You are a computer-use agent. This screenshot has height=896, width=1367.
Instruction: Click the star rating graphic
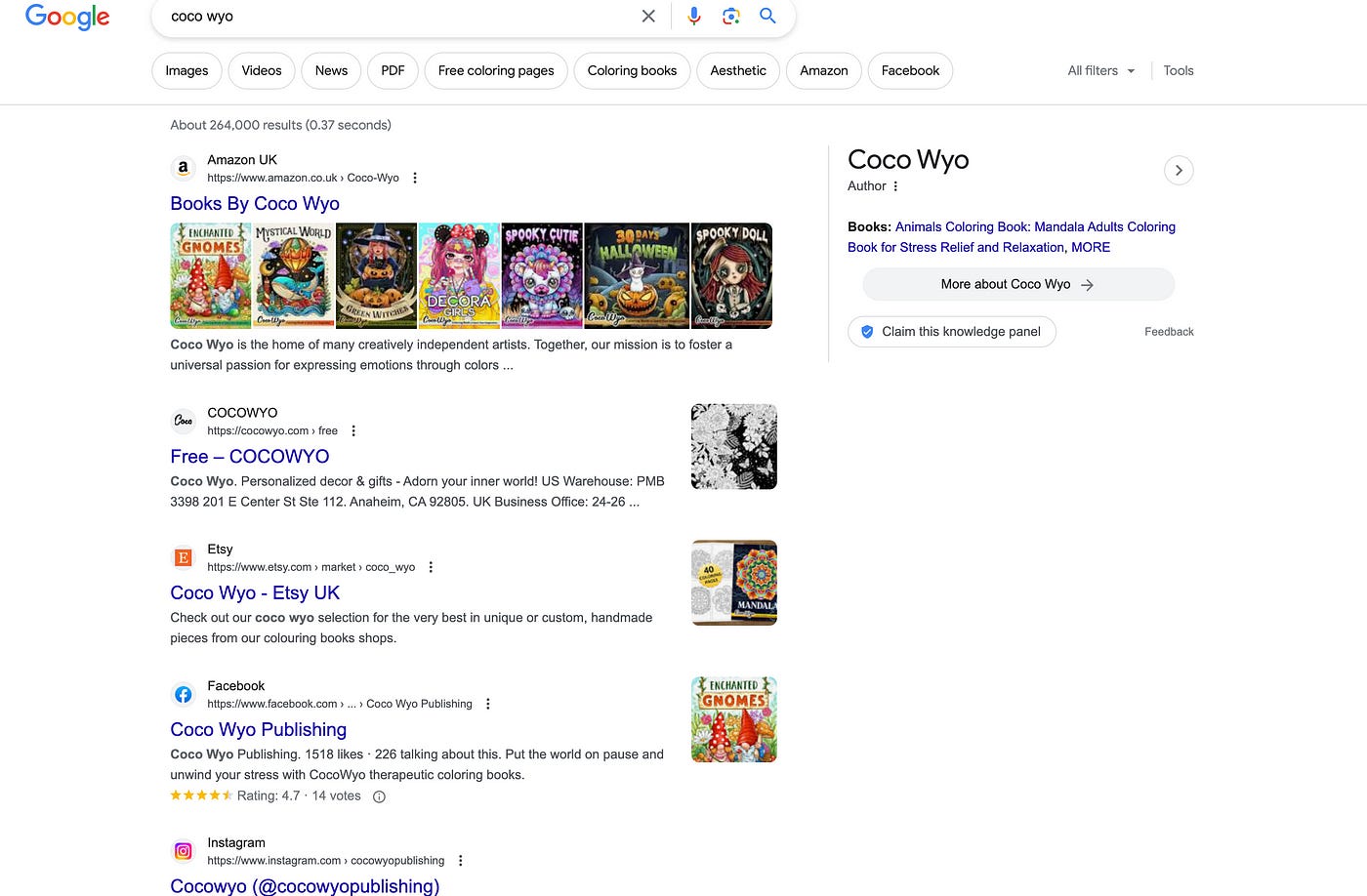pyautogui.click(x=201, y=795)
